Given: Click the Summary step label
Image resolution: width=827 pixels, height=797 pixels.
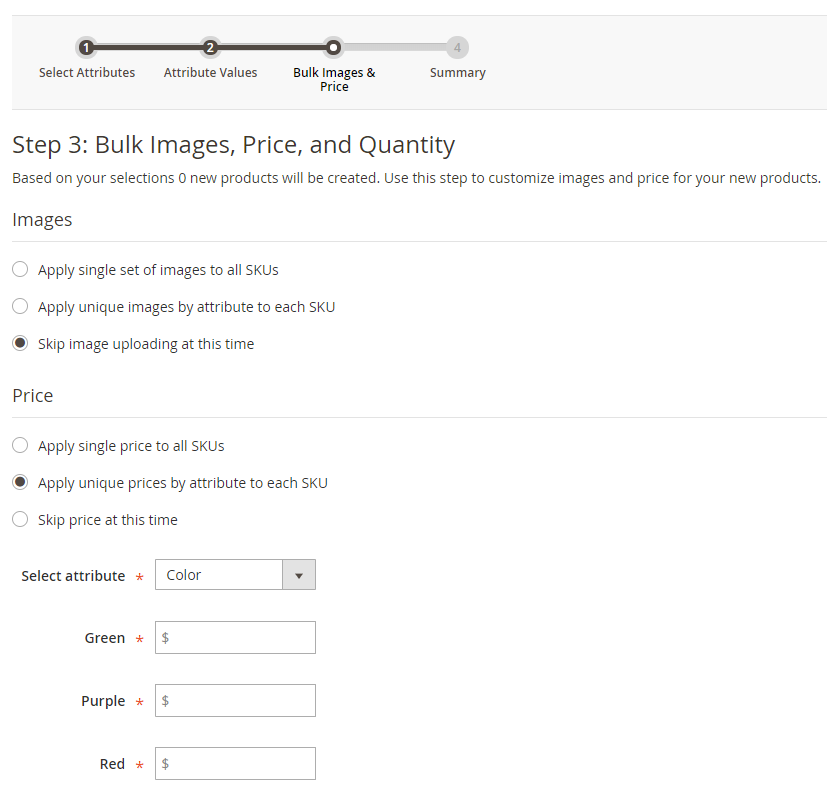Looking at the screenshot, I should pos(457,72).
